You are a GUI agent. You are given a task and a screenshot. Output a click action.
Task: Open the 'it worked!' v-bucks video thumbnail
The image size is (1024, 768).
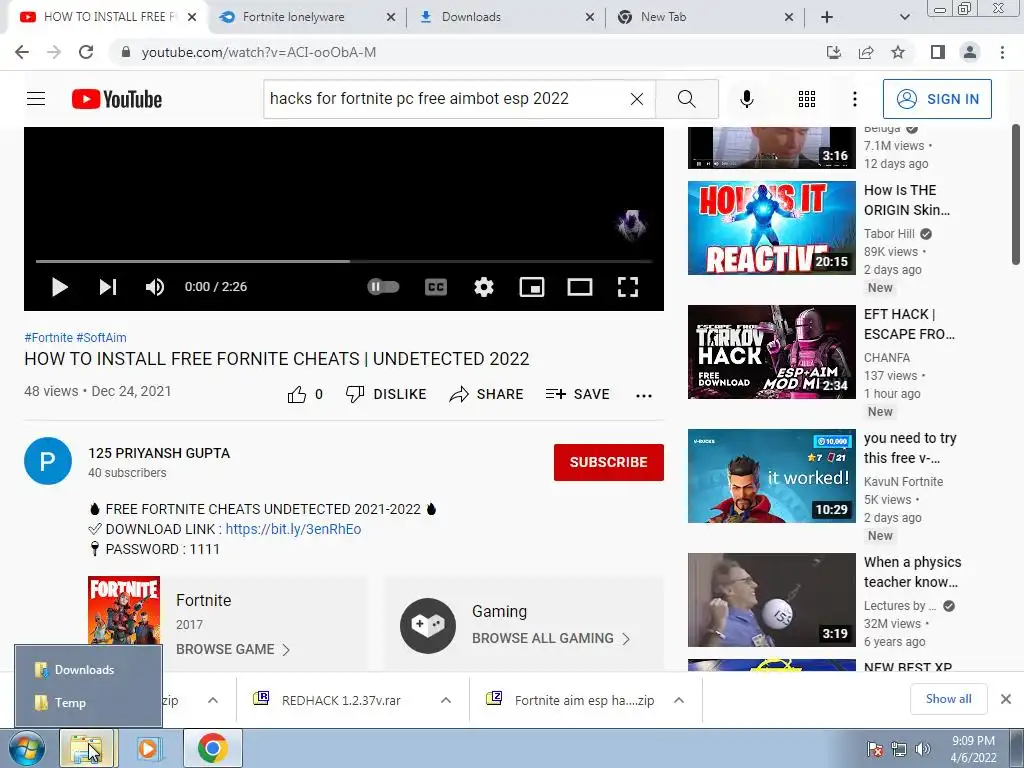click(x=771, y=476)
